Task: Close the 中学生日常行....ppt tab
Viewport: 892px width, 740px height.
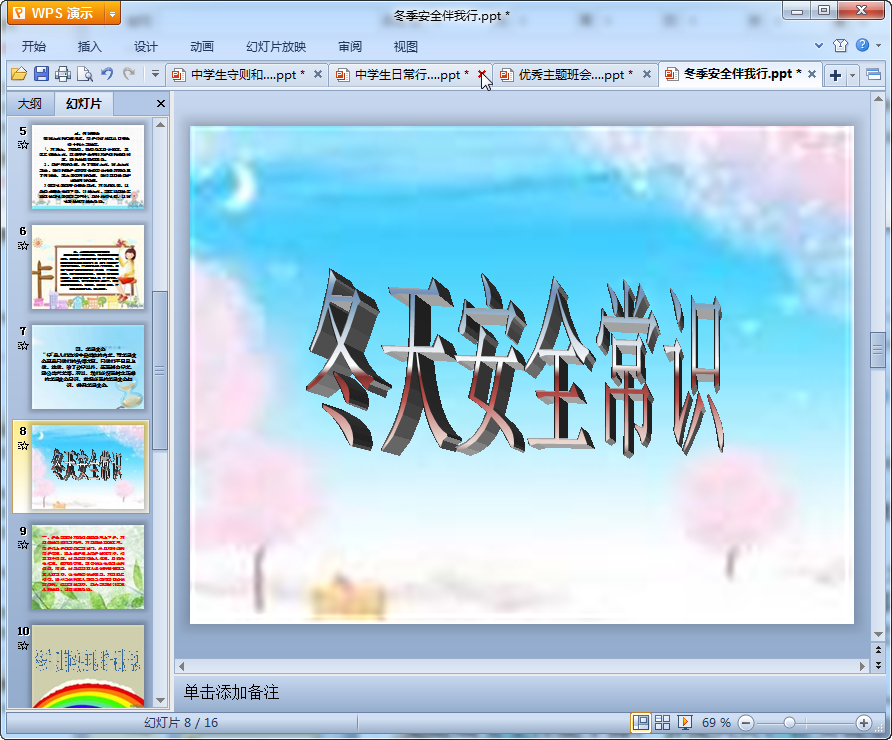Action: 482,74
